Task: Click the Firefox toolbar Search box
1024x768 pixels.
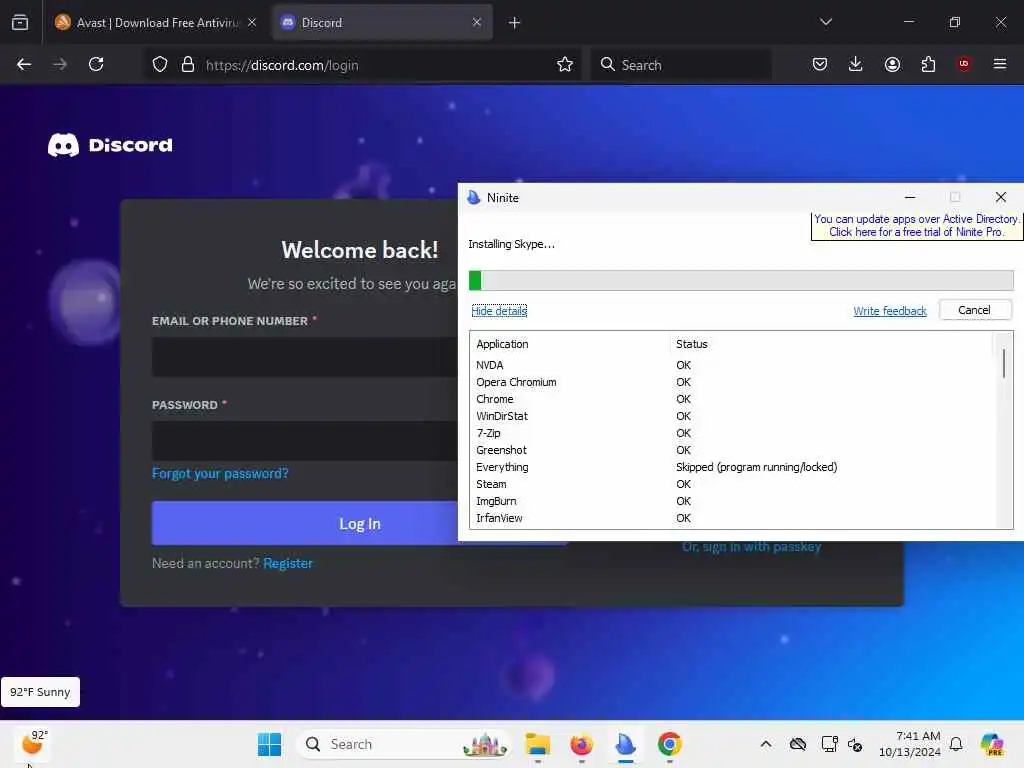Action: (x=681, y=65)
